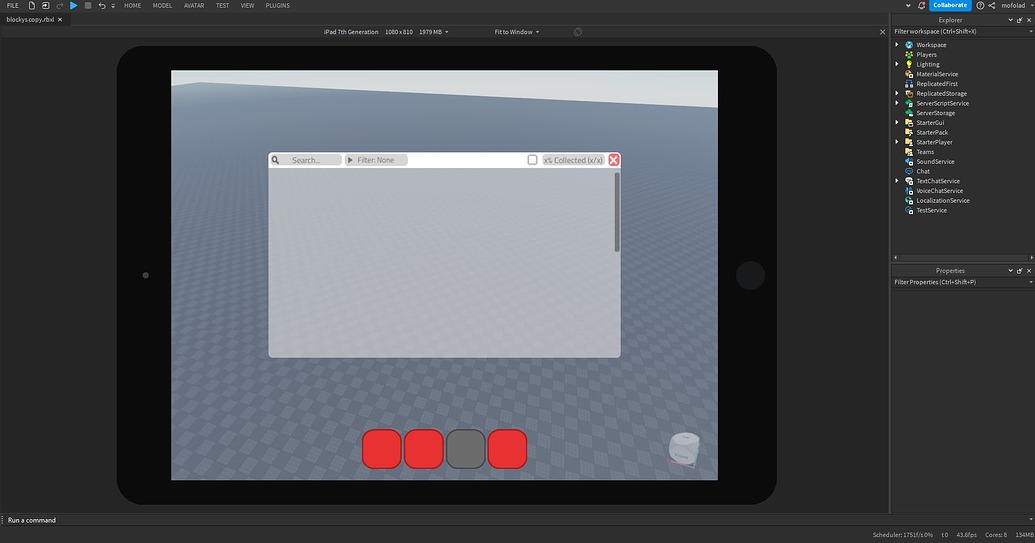1035x543 pixels.
Task: Create a new file with the blank page icon
Action: click(x=31, y=5)
